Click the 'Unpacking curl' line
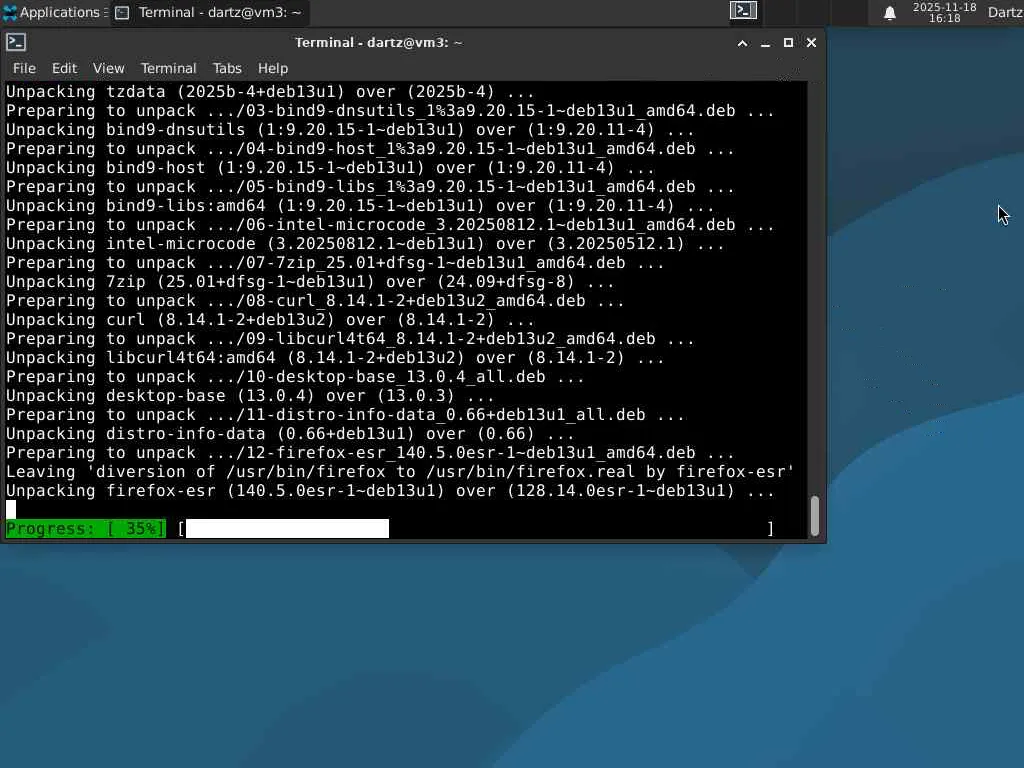Viewport: 1024px width, 768px height. [x=270, y=319]
